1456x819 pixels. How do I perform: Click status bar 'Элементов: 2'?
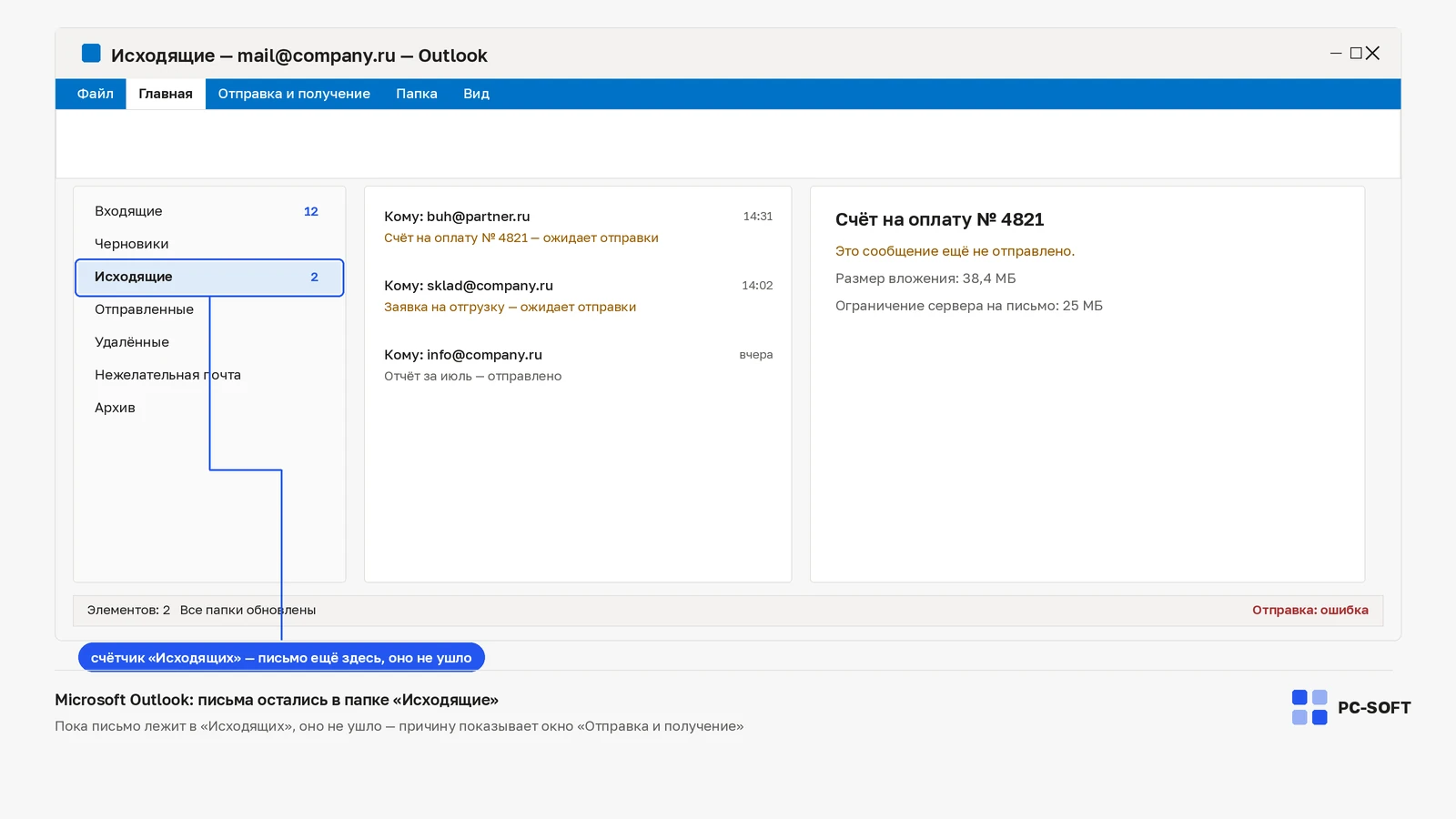(x=128, y=610)
